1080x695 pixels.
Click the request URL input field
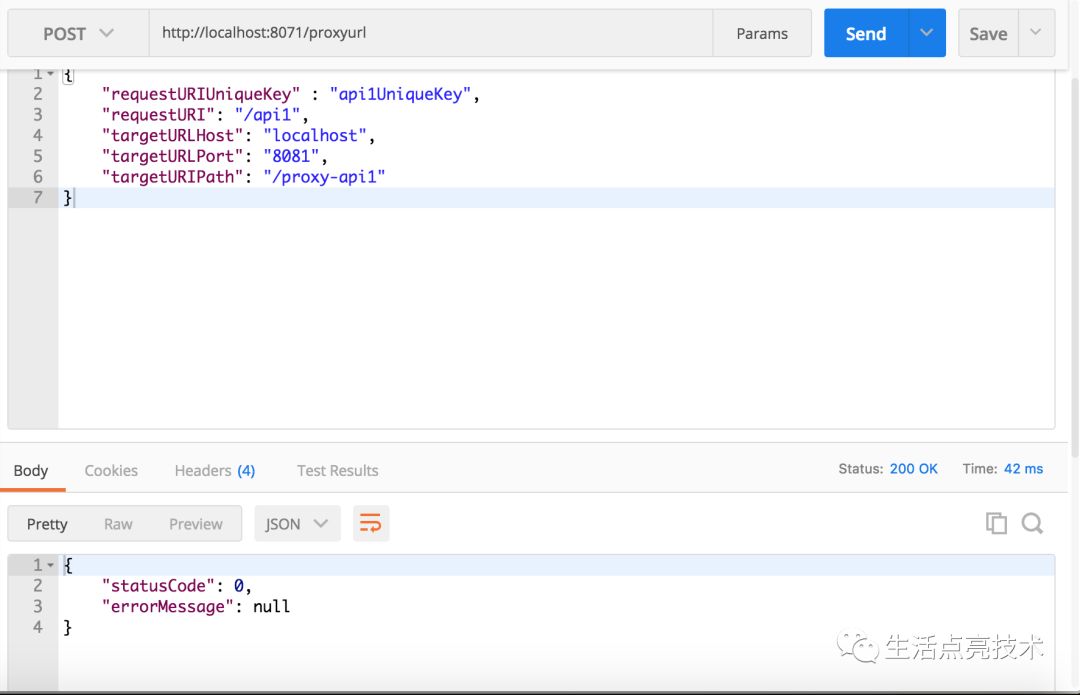click(x=430, y=34)
